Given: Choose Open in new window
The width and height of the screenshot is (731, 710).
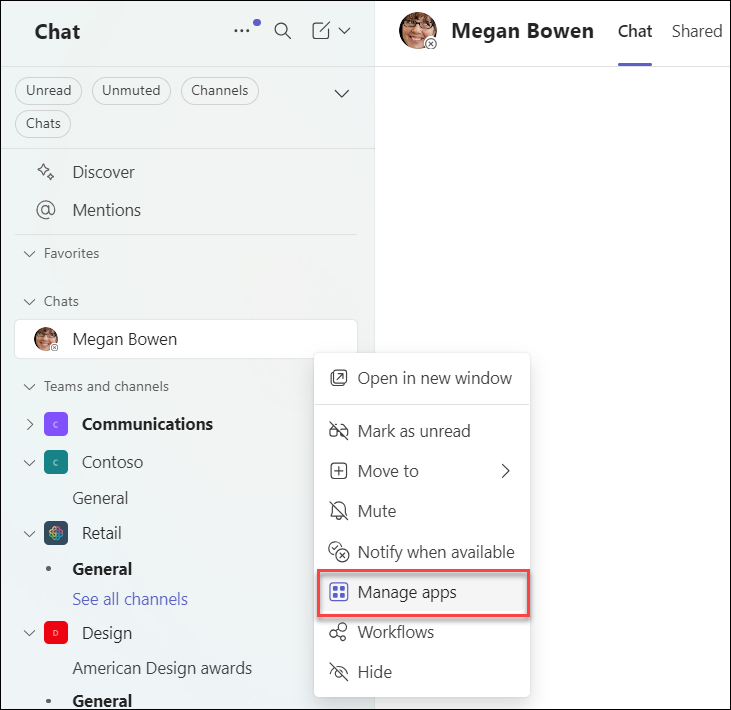Looking at the screenshot, I should click(x=422, y=378).
